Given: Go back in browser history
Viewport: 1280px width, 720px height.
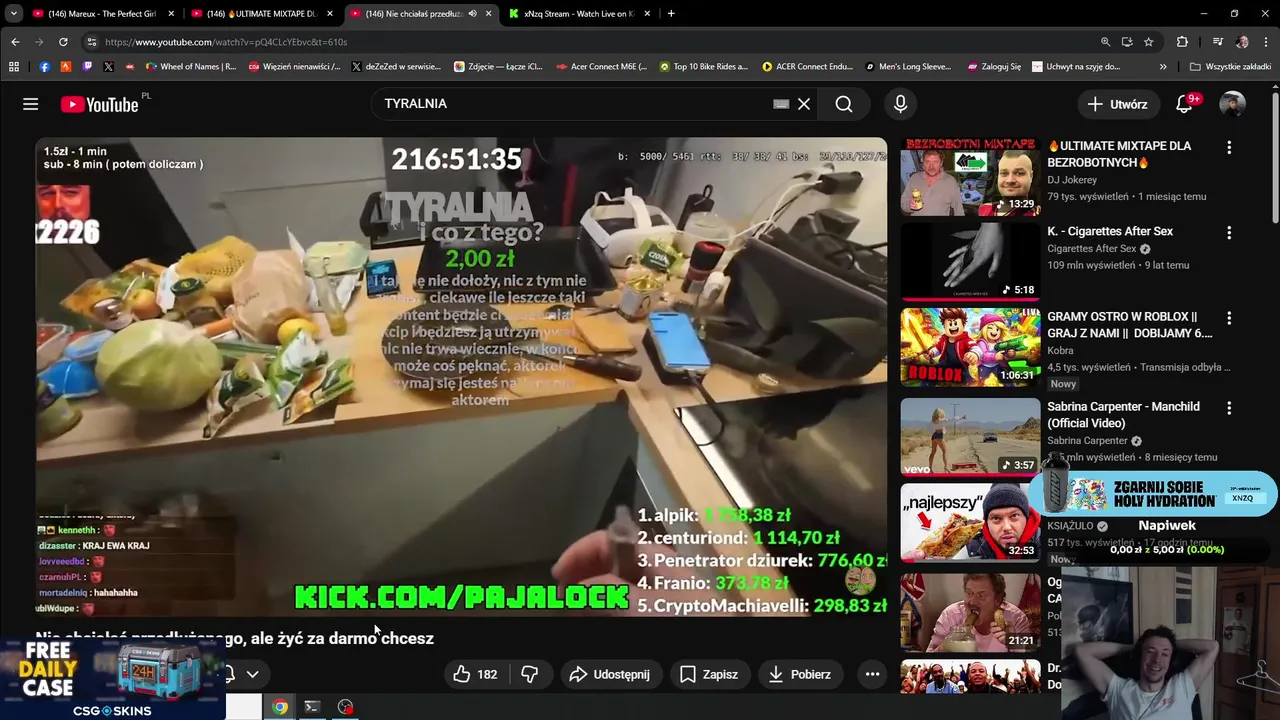Looking at the screenshot, I should (x=15, y=42).
